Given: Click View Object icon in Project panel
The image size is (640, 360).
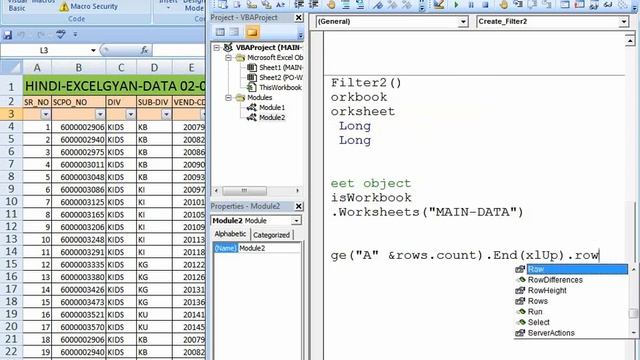Looking at the screenshot, I should pos(234,32).
